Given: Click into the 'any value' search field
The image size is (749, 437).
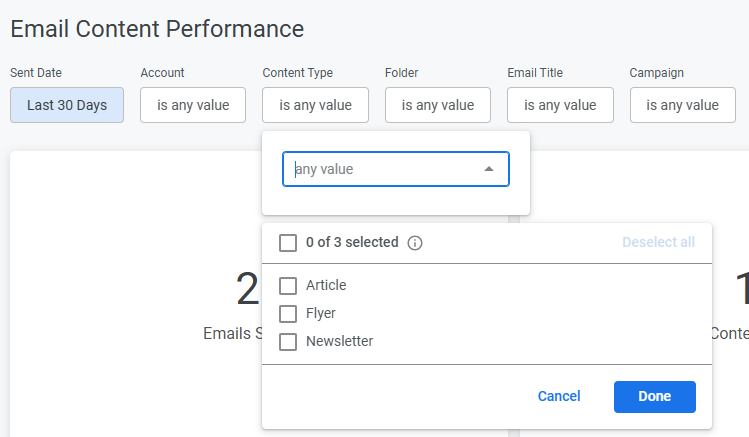Looking at the screenshot, I should coord(396,169).
